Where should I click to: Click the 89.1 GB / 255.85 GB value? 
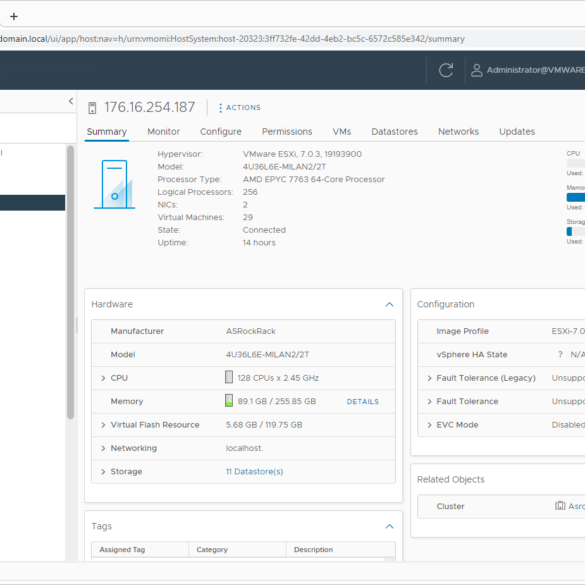(x=276, y=401)
